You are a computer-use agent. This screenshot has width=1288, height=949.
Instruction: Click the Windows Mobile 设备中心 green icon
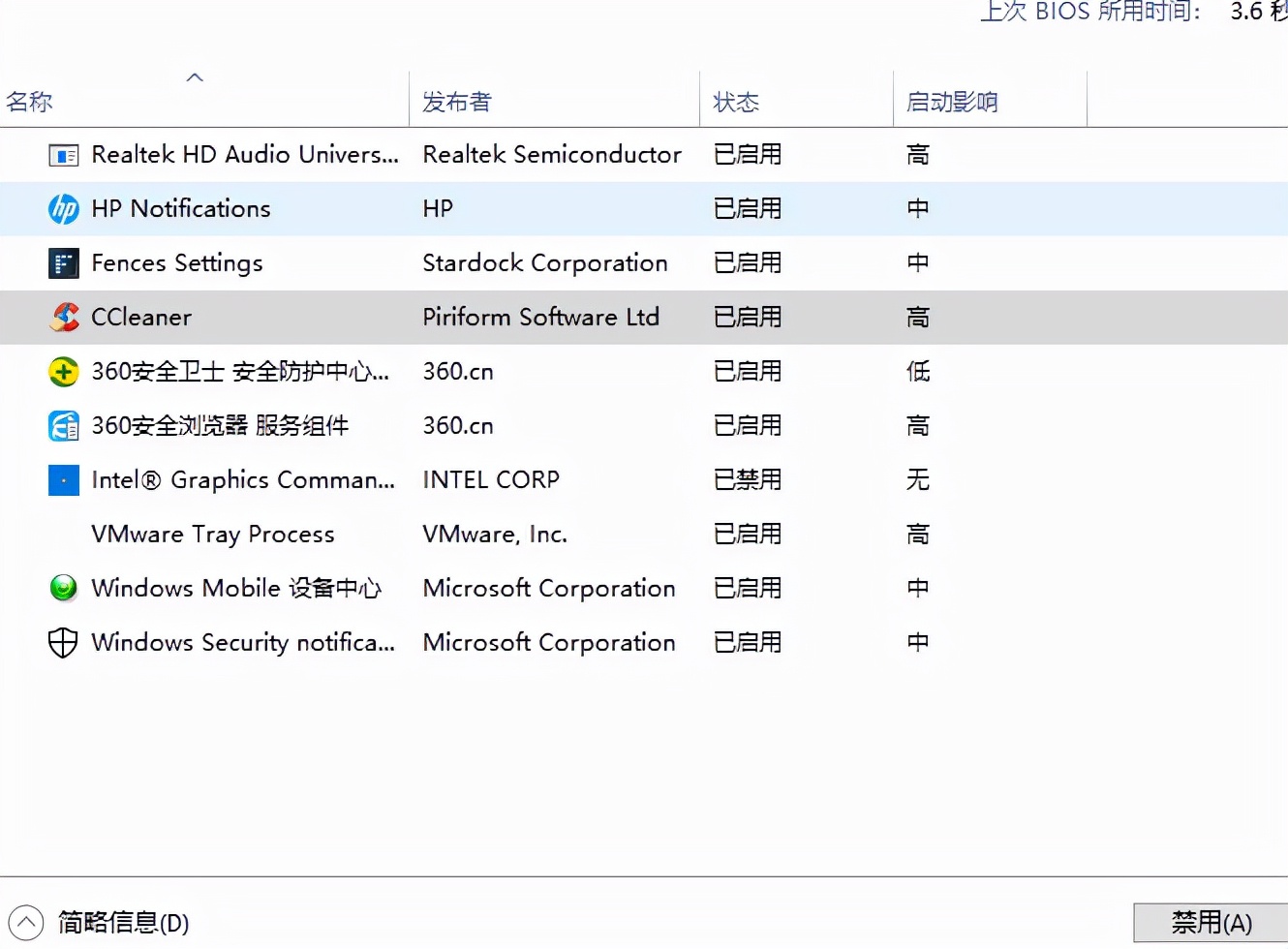[64, 588]
